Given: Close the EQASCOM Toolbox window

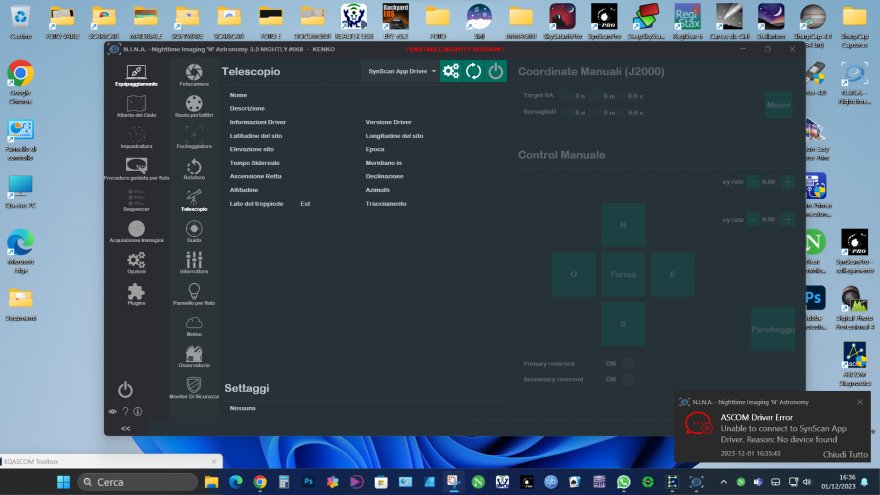Looking at the screenshot, I should coord(214,461).
